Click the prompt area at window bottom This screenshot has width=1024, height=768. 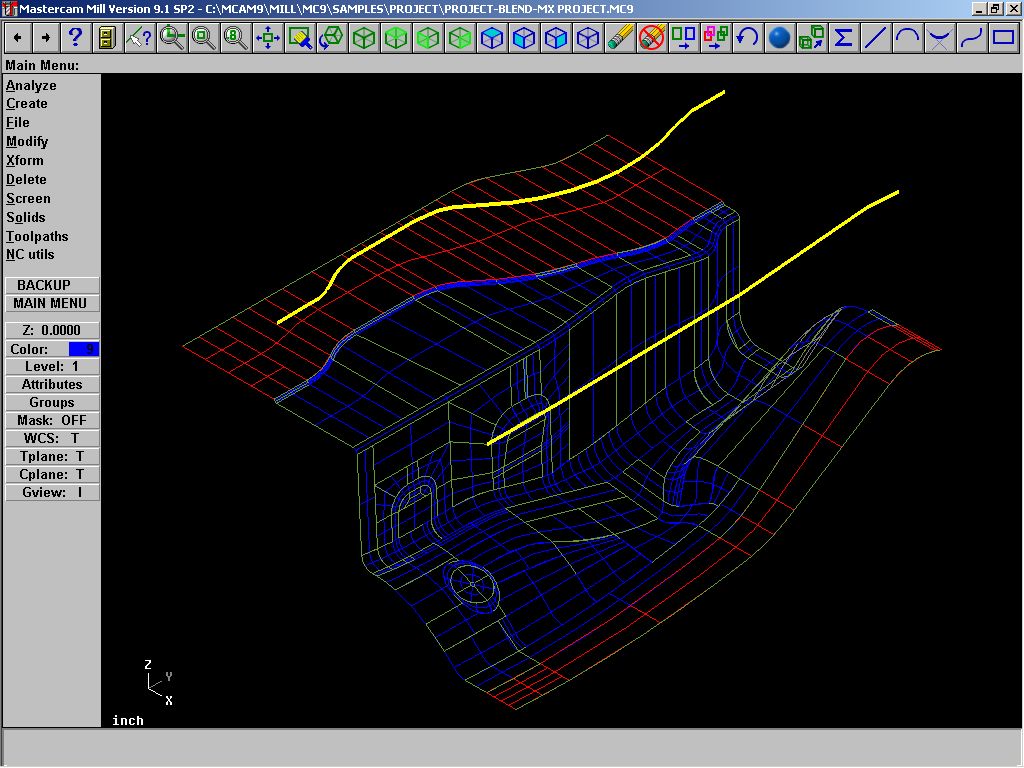pos(512,747)
